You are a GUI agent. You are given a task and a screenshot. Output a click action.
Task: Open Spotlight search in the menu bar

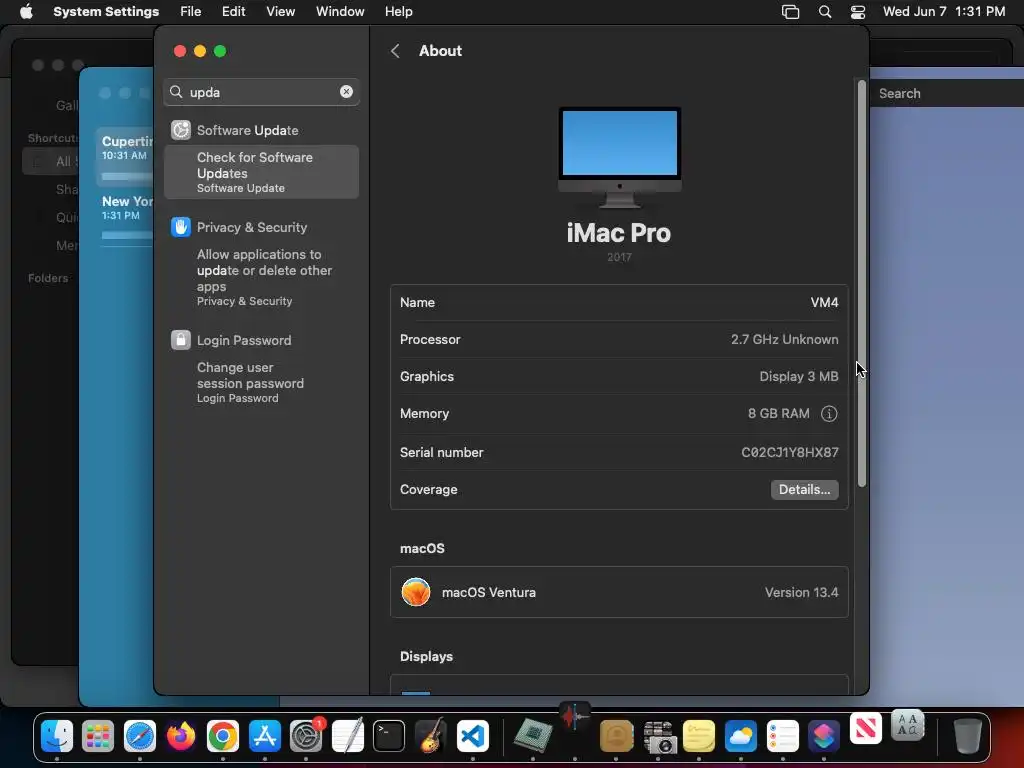click(825, 12)
